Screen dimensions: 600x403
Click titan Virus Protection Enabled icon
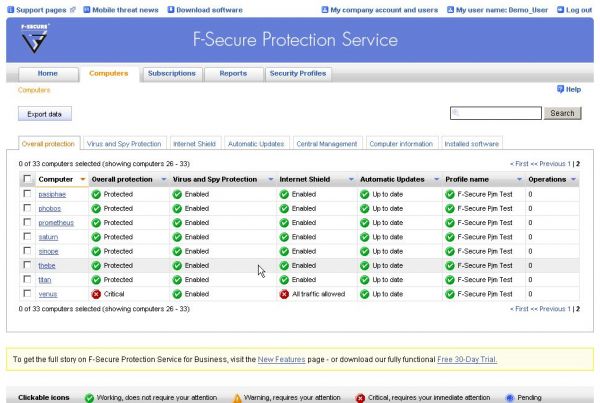pos(177,280)
